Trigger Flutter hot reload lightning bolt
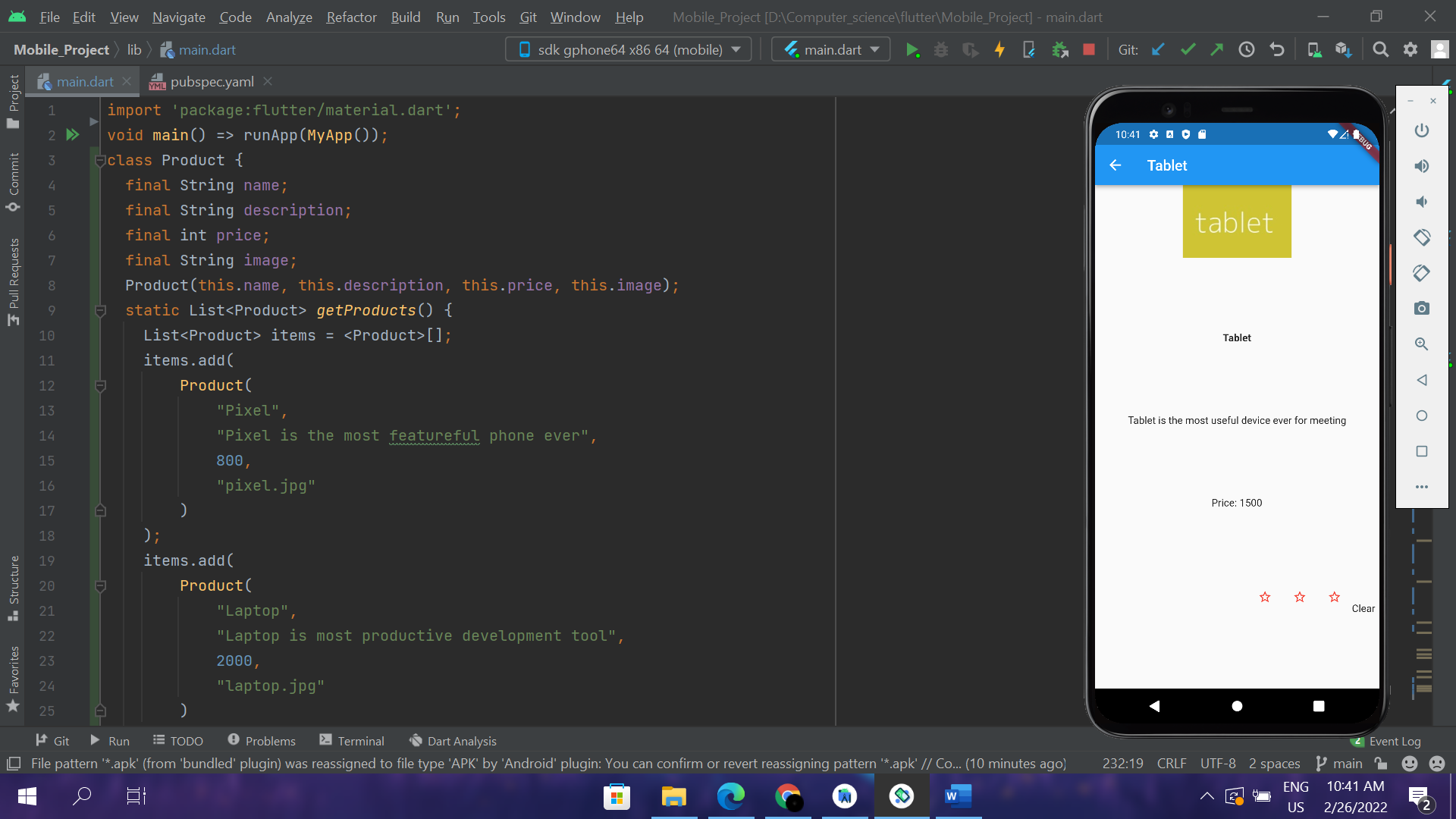 pyautogui.click(x=999, y=49)
